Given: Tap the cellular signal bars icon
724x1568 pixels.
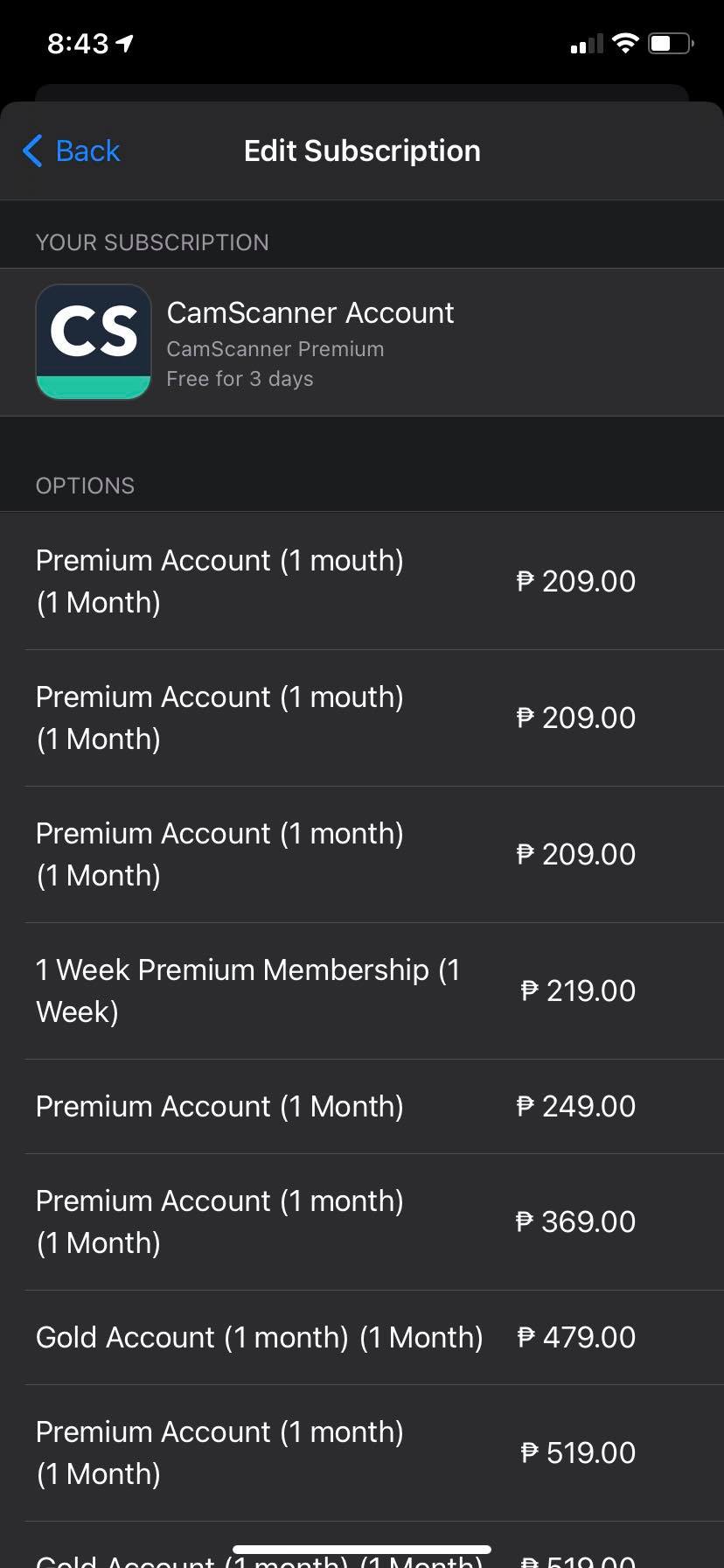Looking at the screenshot, I should pyautogui.click(x=587, y=44).
